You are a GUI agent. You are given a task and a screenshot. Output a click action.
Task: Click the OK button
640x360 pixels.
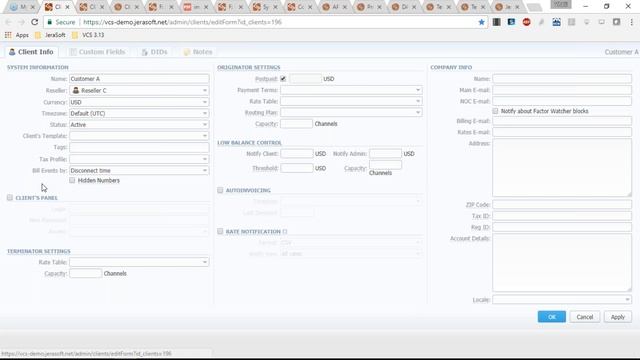pyautogui.click(x=551, y=317)
